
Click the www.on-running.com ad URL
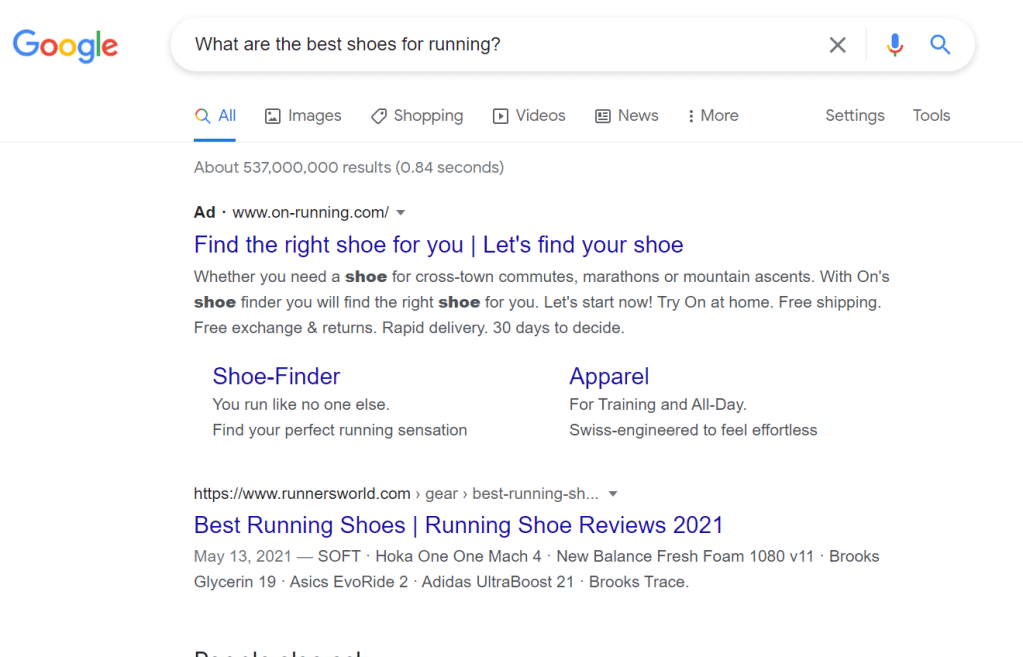tap(311, 213)
